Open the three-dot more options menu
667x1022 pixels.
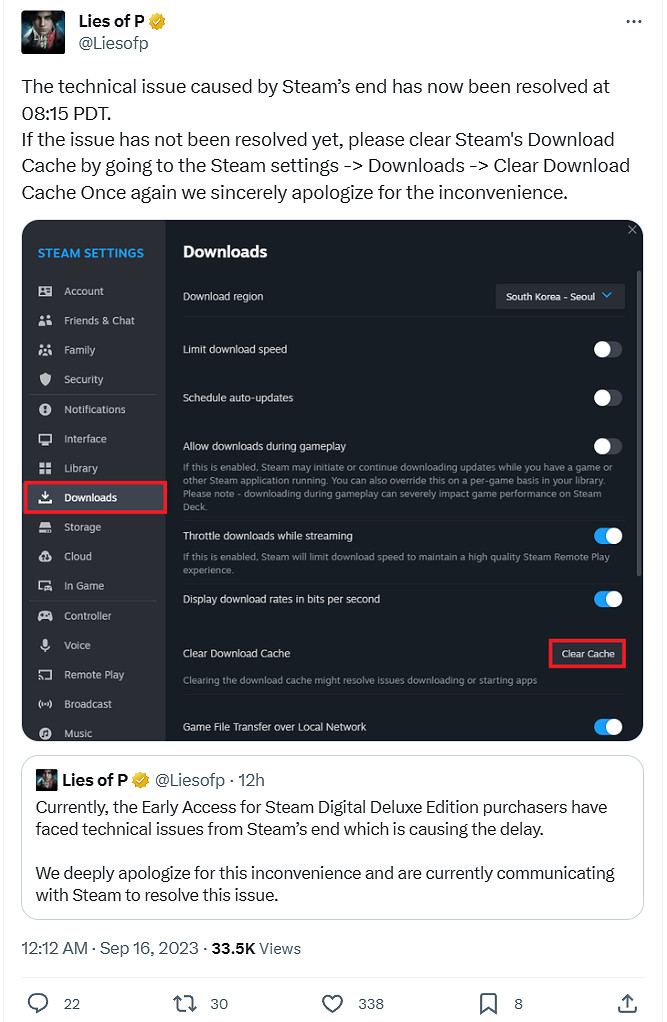(633, 21)
